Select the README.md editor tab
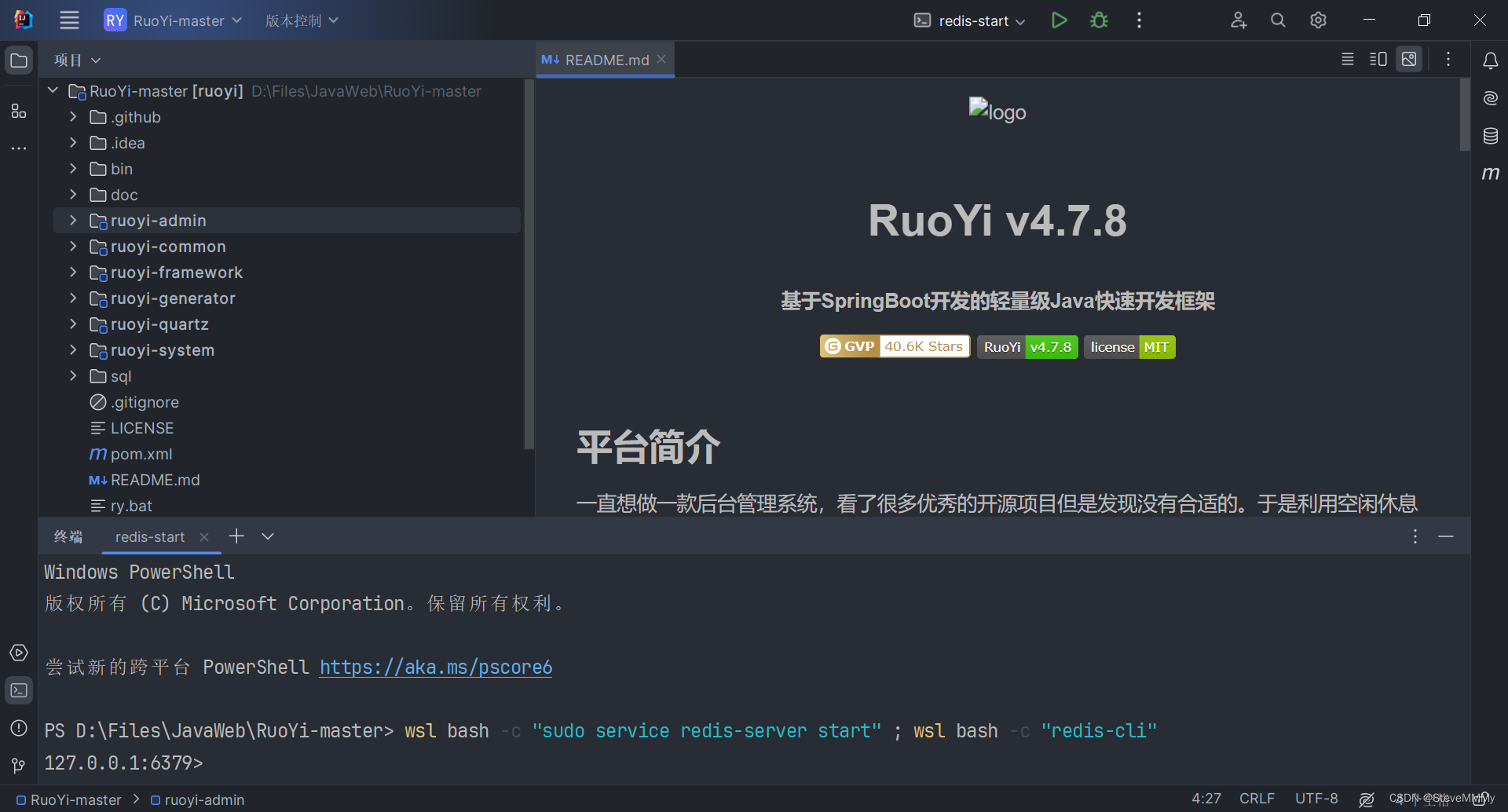 [605, 60]
